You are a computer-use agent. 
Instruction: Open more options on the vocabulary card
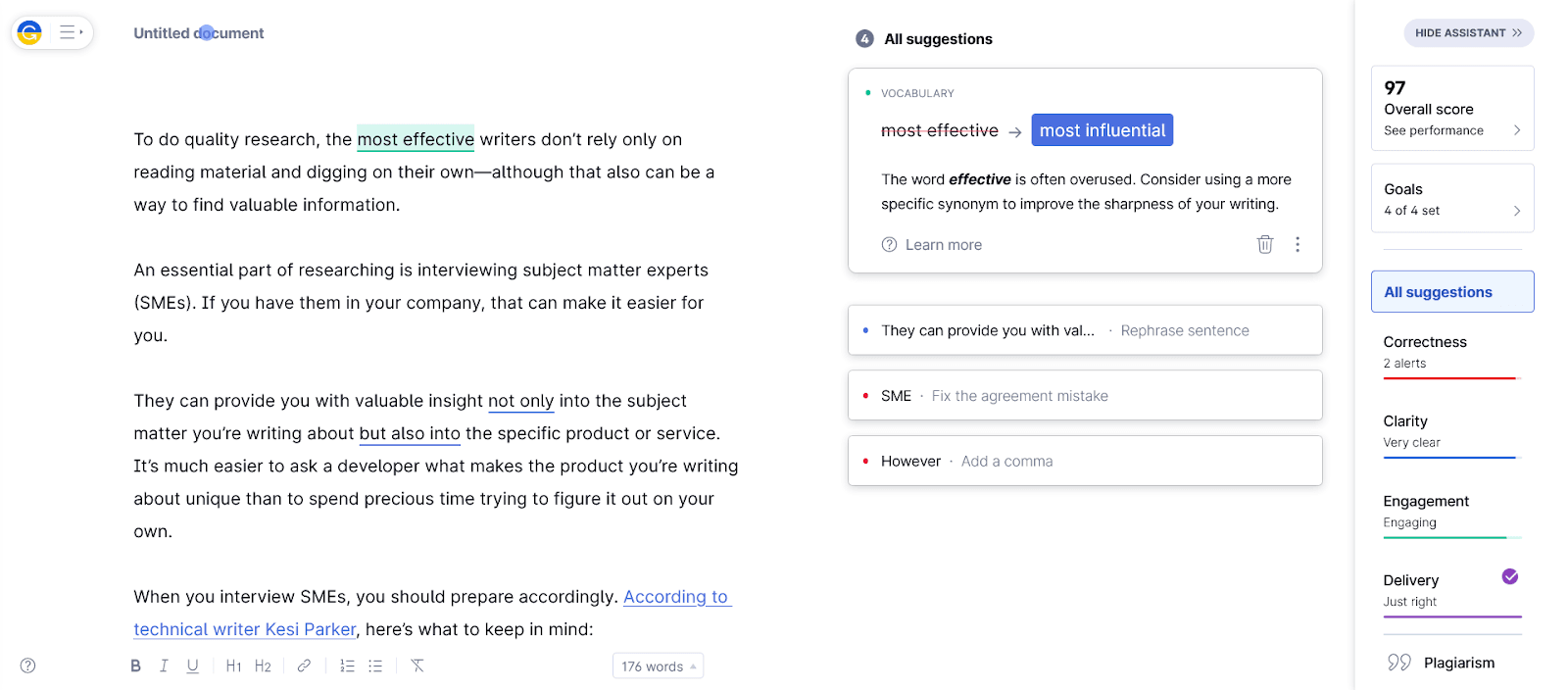(1297, 244)
